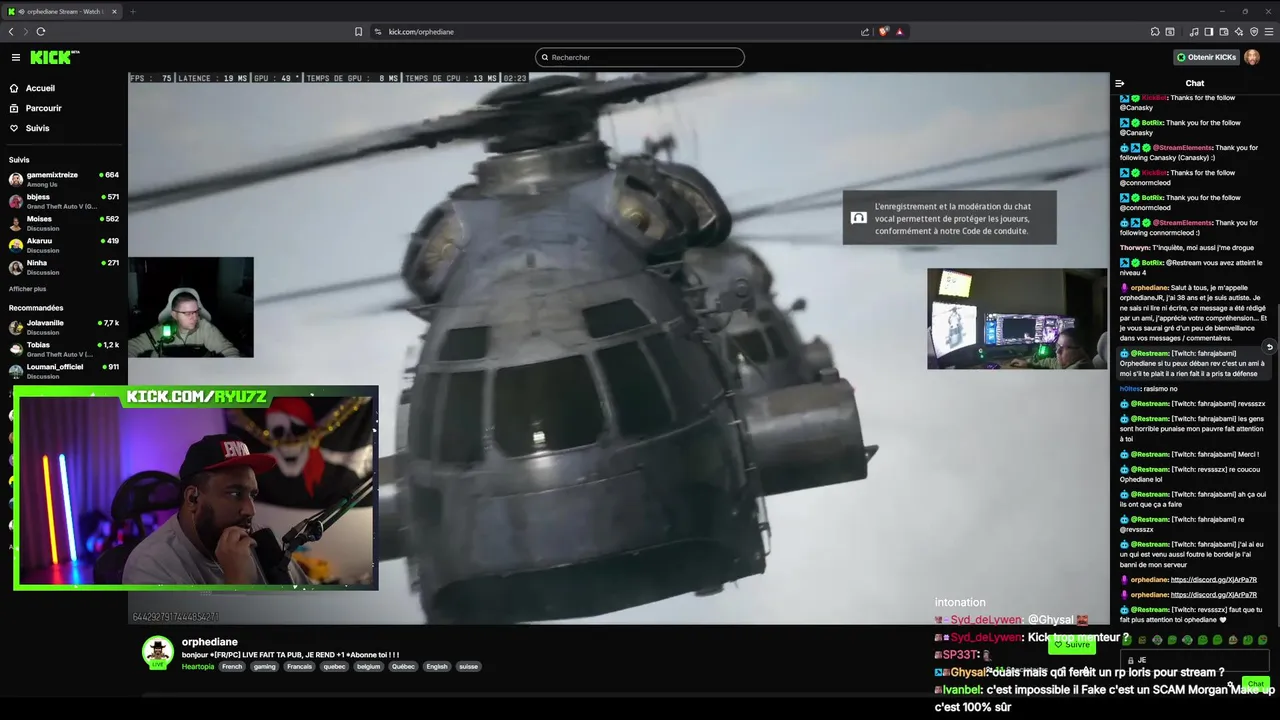
Task: Click the Thorwyn chat message username
Action: coord(1135,248)
